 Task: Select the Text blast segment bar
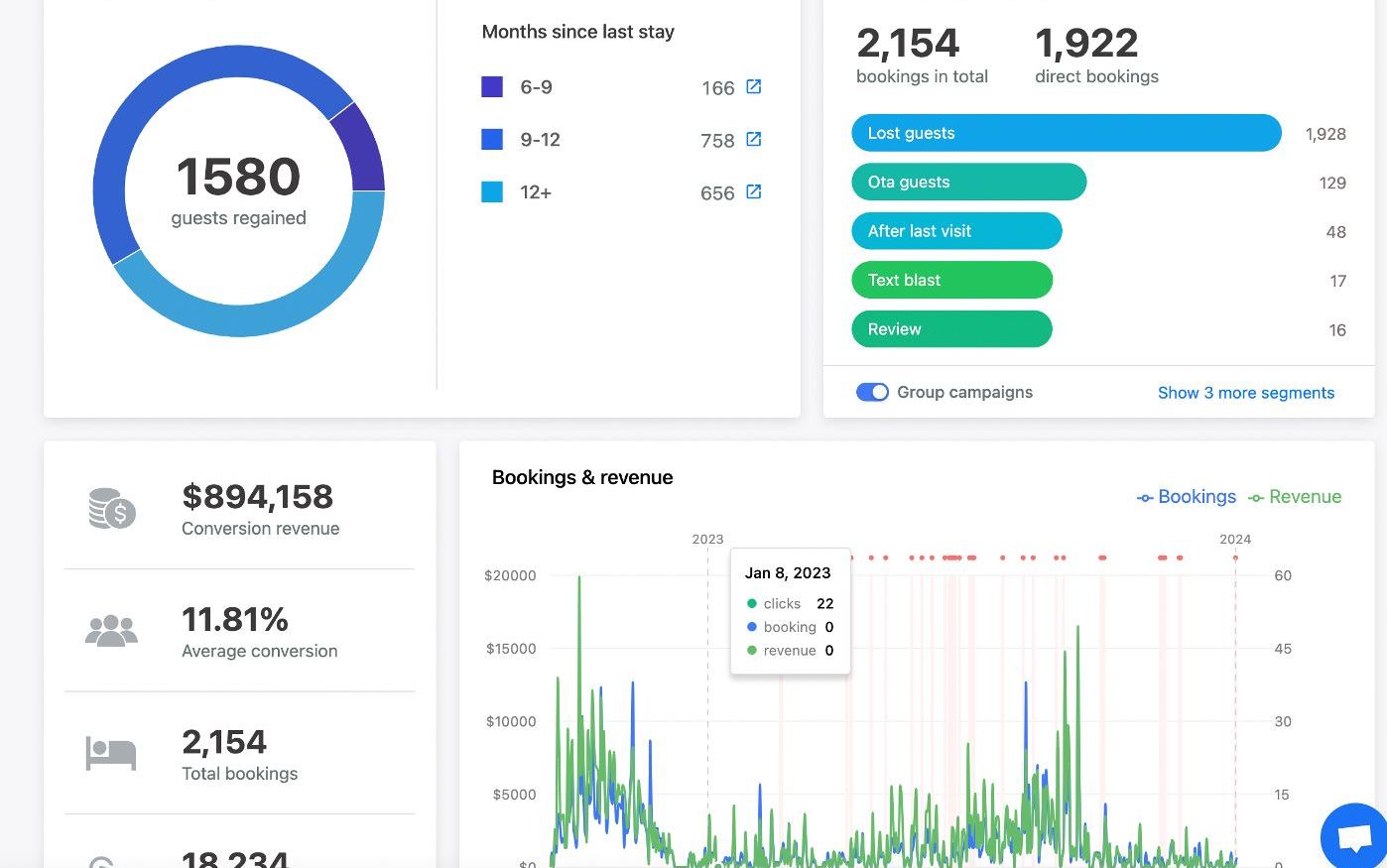951,280
